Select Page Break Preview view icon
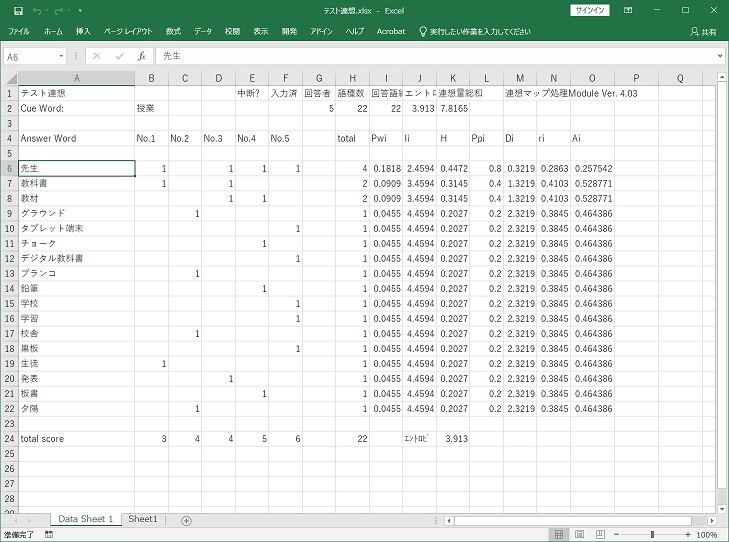 pos(599,535)
